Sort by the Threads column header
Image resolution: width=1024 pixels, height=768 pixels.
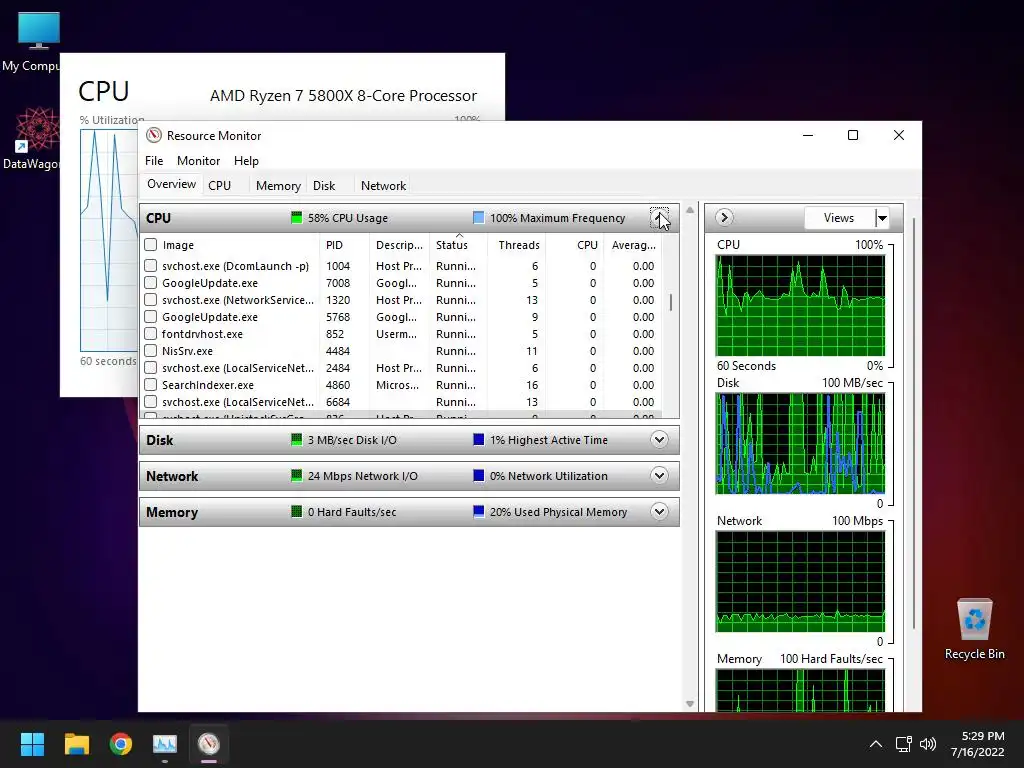pyautogui.click(x=517, y=245)
